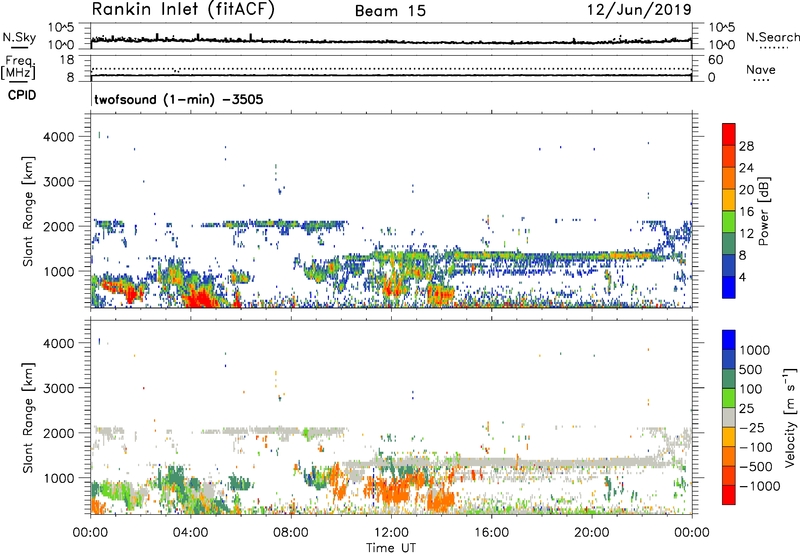Image resolution: width=800 pixels, height=554 pixels.
Task: Click the bright blue bottom Power color bar segment
Action: [729, 287]
